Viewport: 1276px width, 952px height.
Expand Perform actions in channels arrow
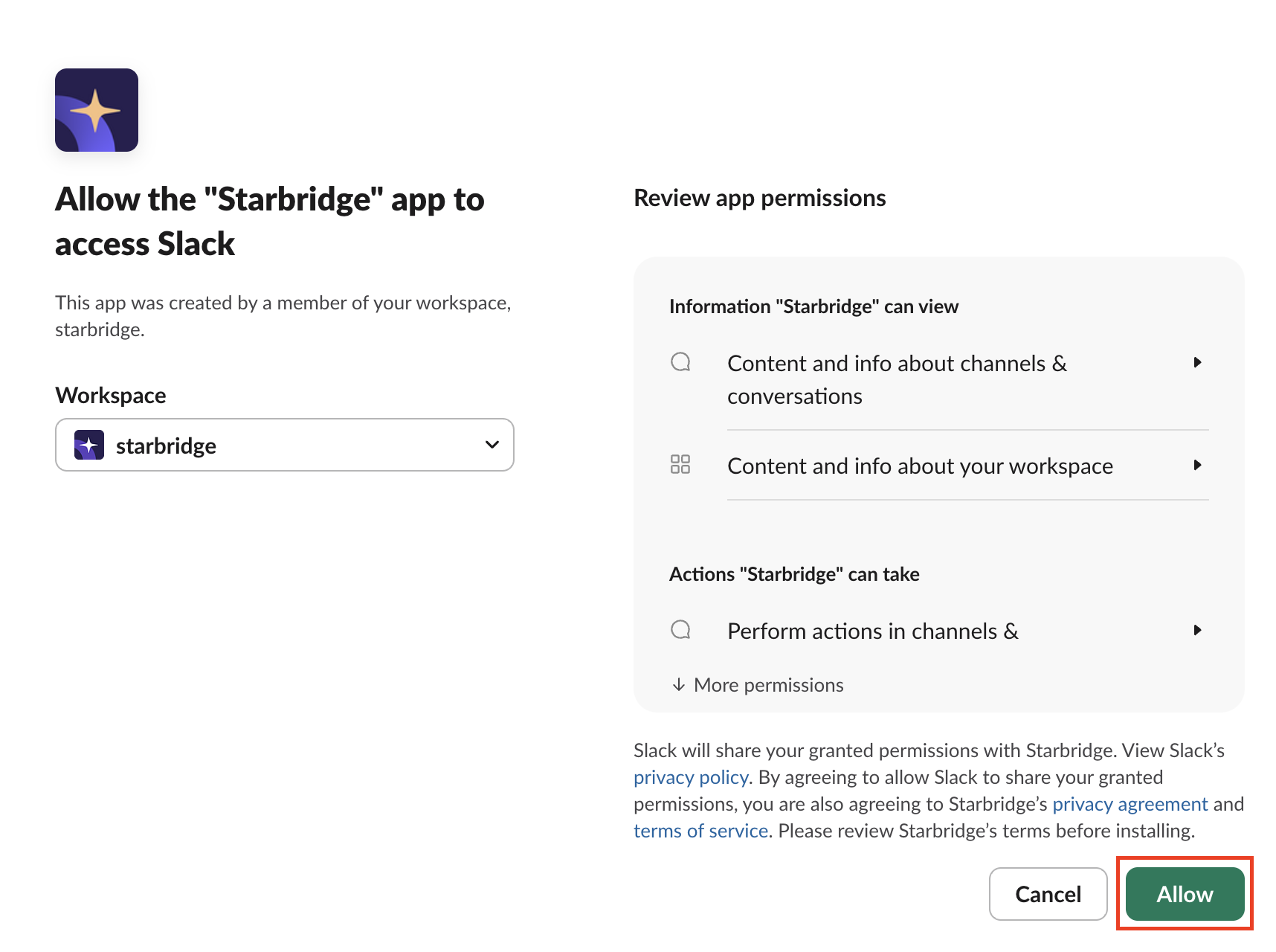(x=1197, y=630)
